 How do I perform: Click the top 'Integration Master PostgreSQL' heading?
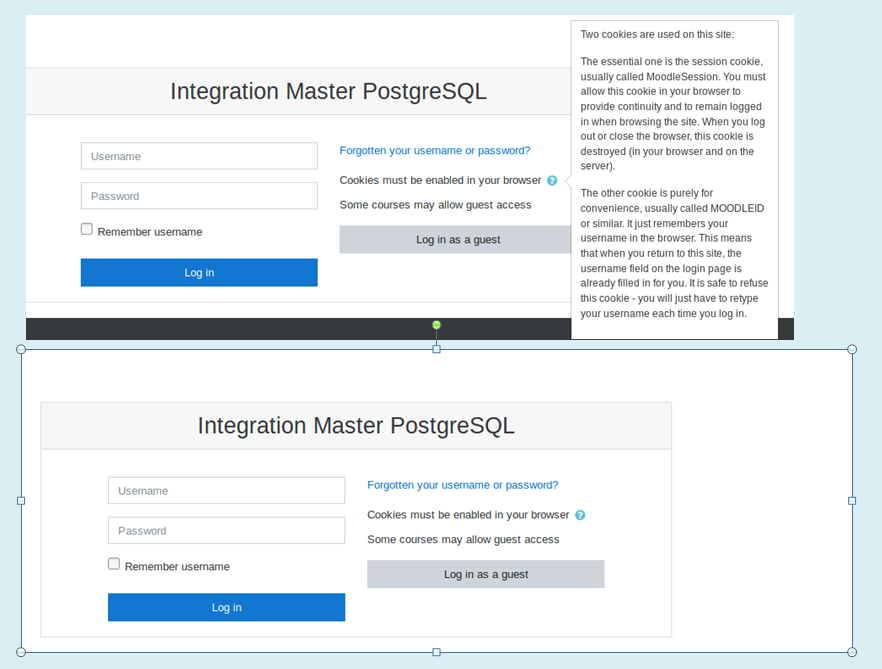point(328,91)
